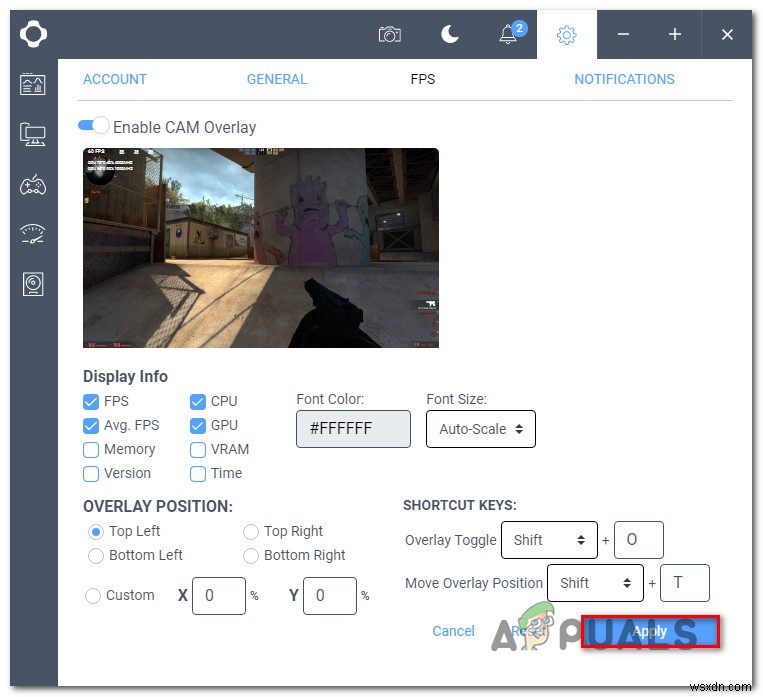Click the custom Y percentage field
This screenshot has height=697, width=763.
[329, 595]
